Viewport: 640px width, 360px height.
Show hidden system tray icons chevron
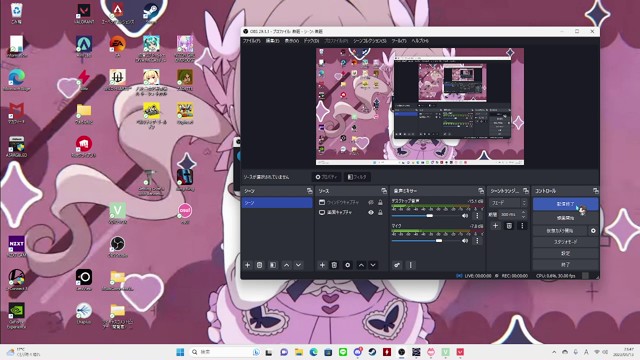(x=554, y=352)
